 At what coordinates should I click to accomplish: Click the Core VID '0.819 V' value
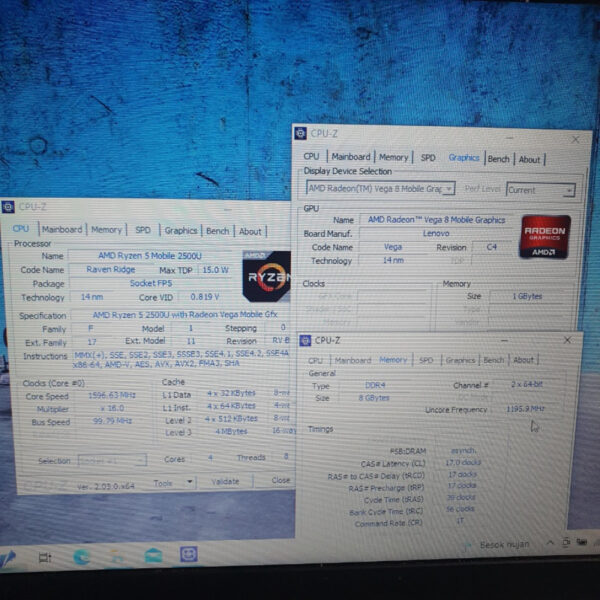tap(205, 297)
